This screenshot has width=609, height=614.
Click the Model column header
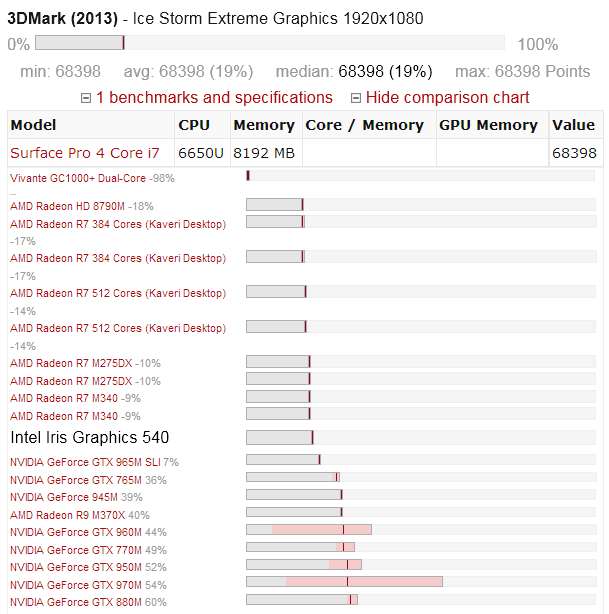pos(33,125)
